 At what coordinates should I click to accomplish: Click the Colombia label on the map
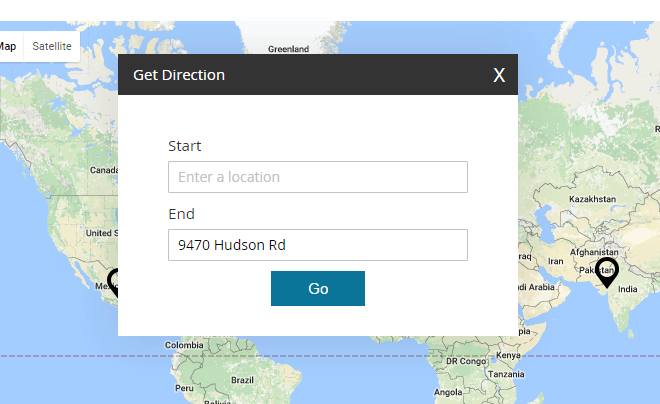point(184,345)
